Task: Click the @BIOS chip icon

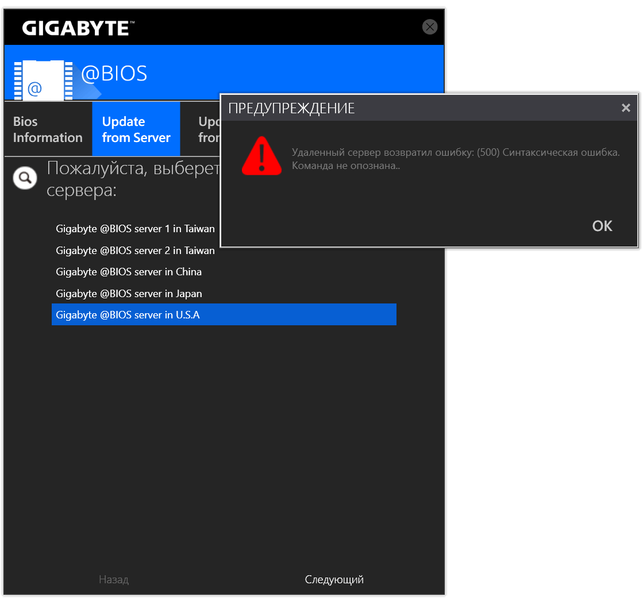Action: coord(43,80)
